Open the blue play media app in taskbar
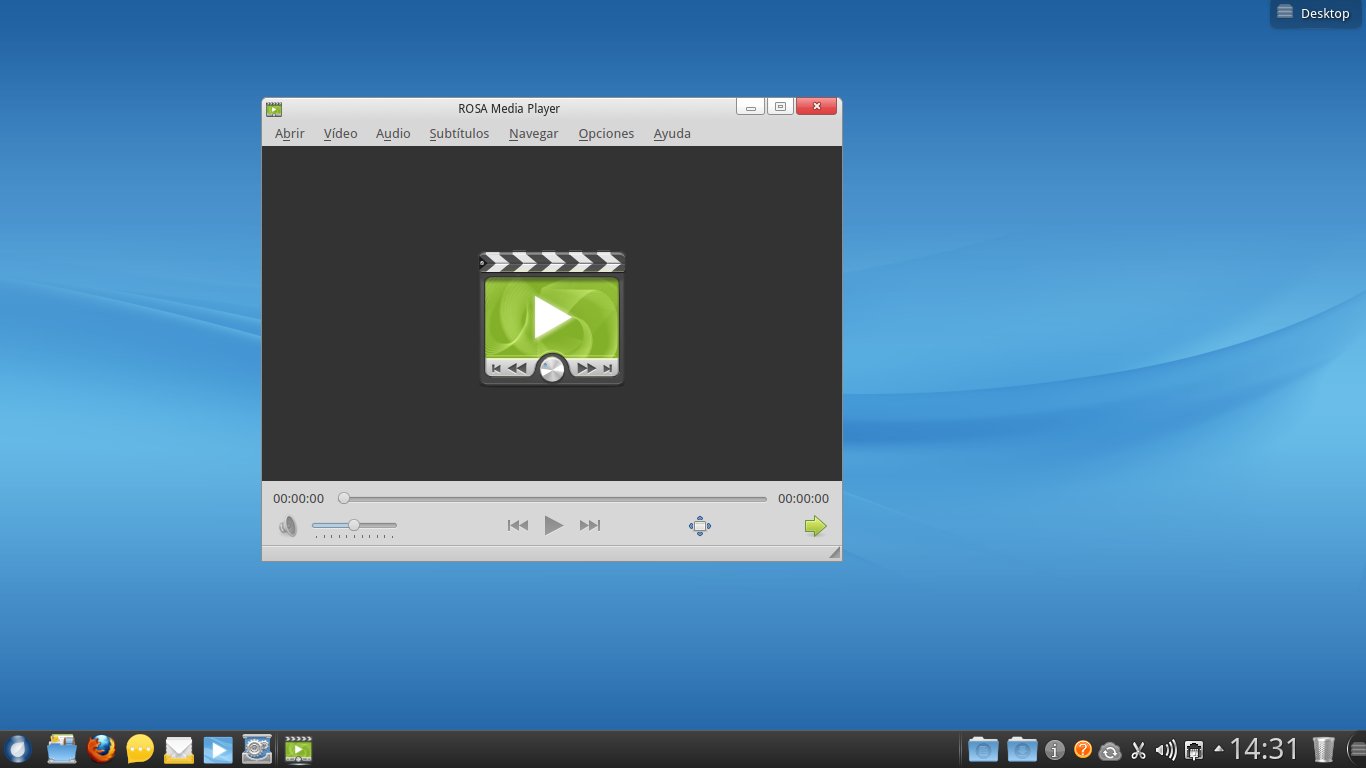Image resolution: width=1366 pixels, height=768 pixels. tap(218, 749)
